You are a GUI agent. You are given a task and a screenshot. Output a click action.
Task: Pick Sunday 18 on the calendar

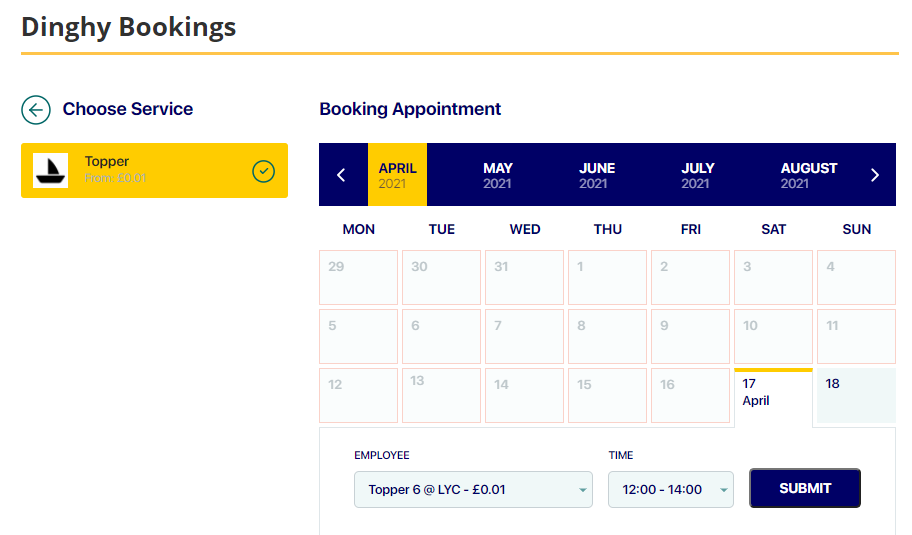[x=856, y=396]
